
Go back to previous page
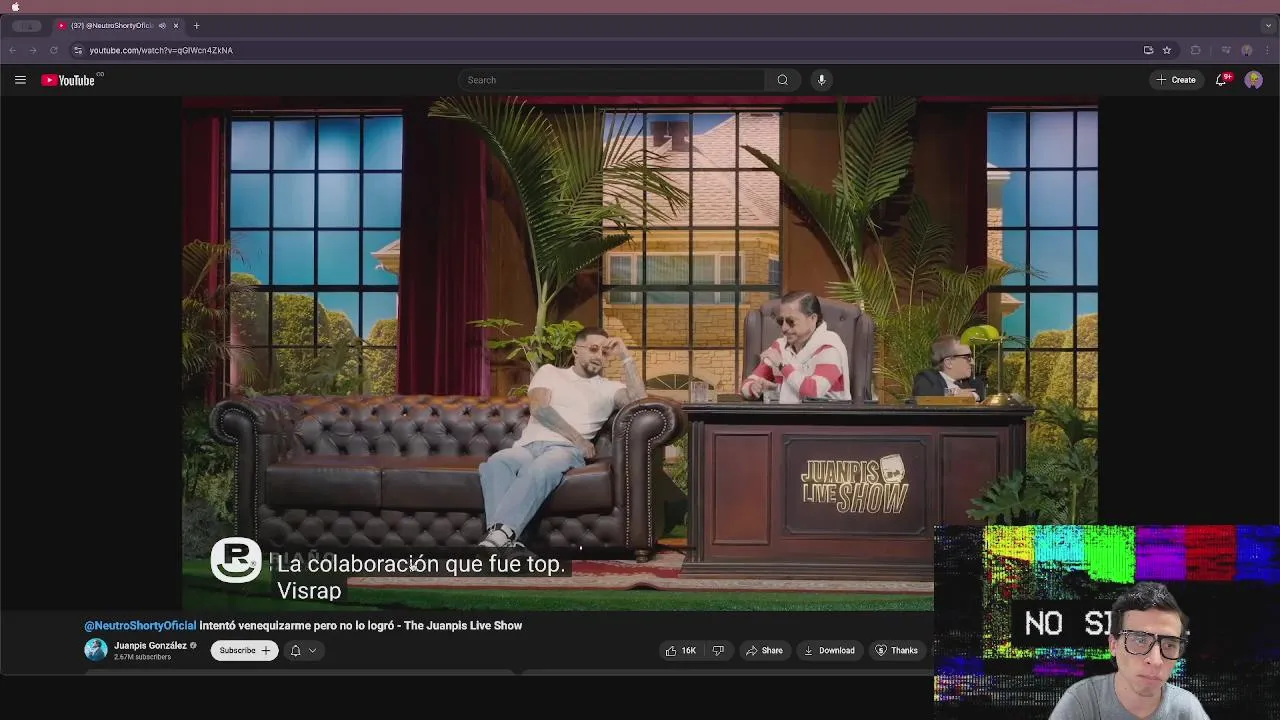[x=12, y=50]
